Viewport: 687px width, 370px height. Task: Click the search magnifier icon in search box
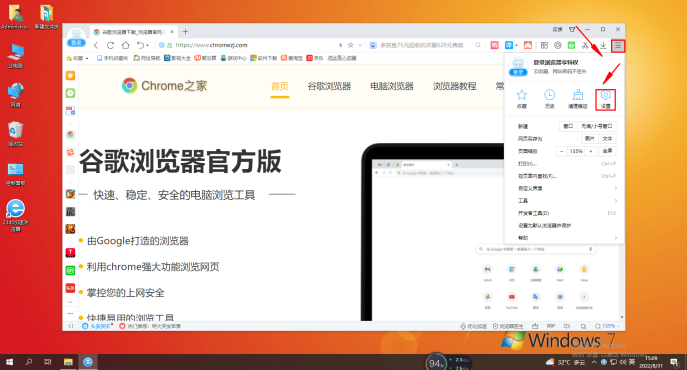point(478,45)
